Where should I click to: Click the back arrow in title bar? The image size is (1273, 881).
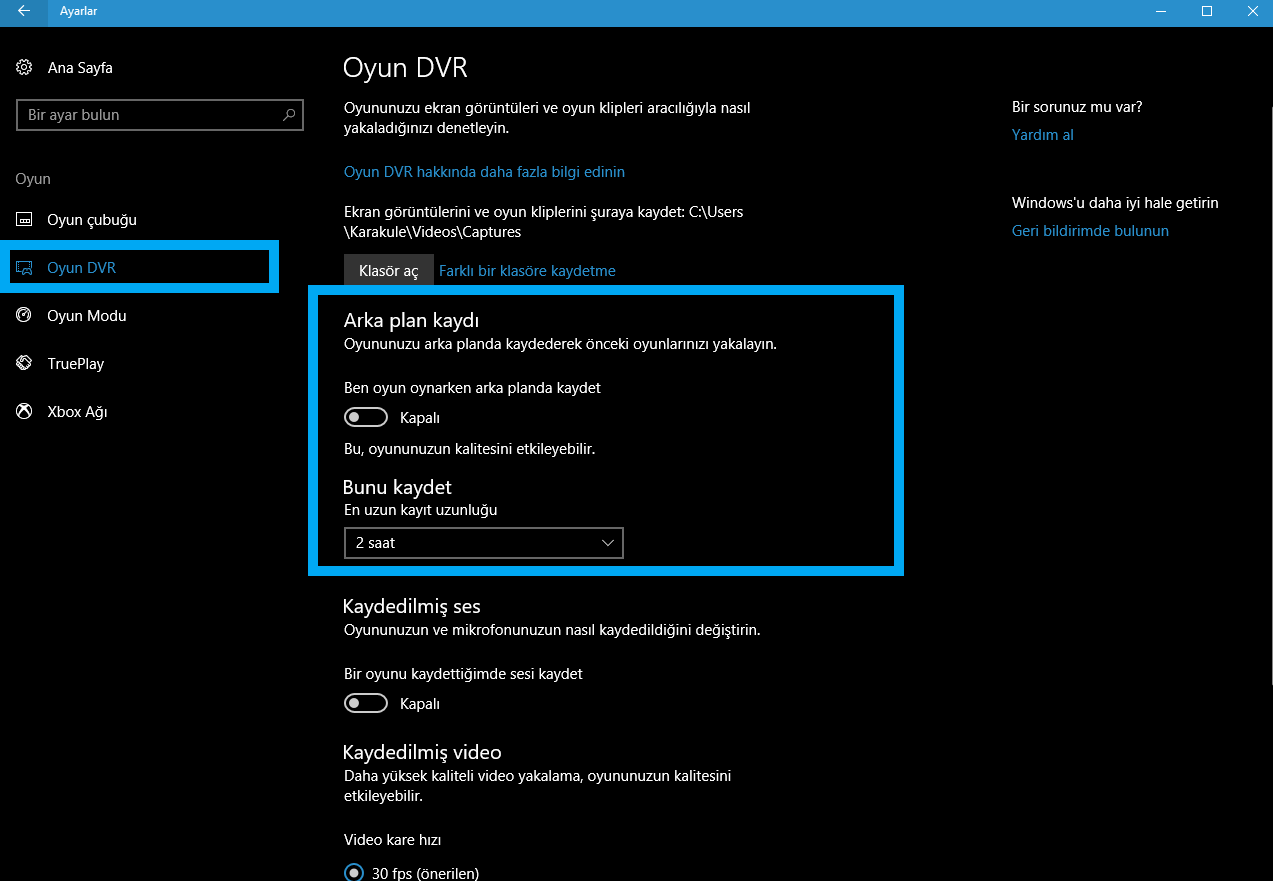(x=23, y=12)
